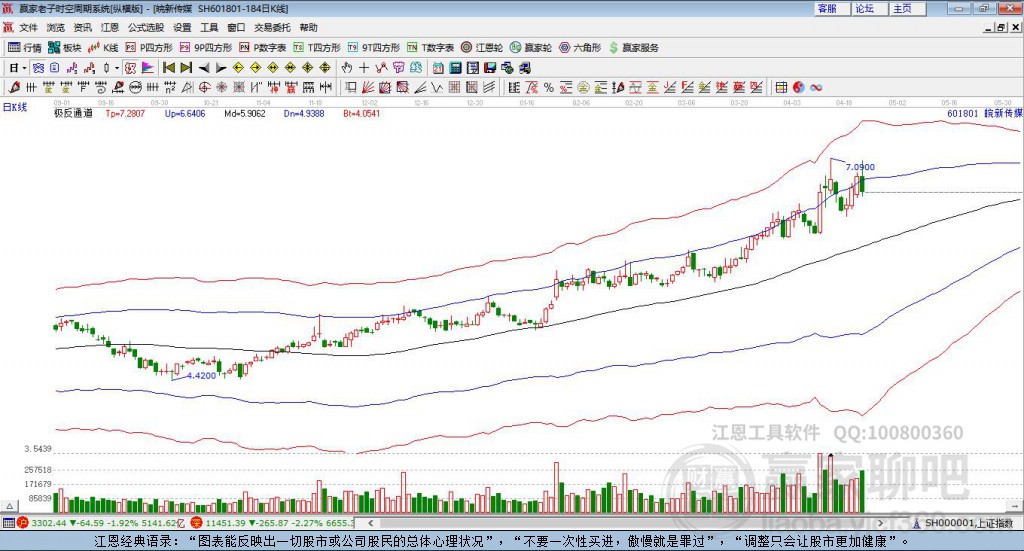This screenshot has height=551, width=1024.
Task: Click the infinity loop icon
Action: point(816,87)
